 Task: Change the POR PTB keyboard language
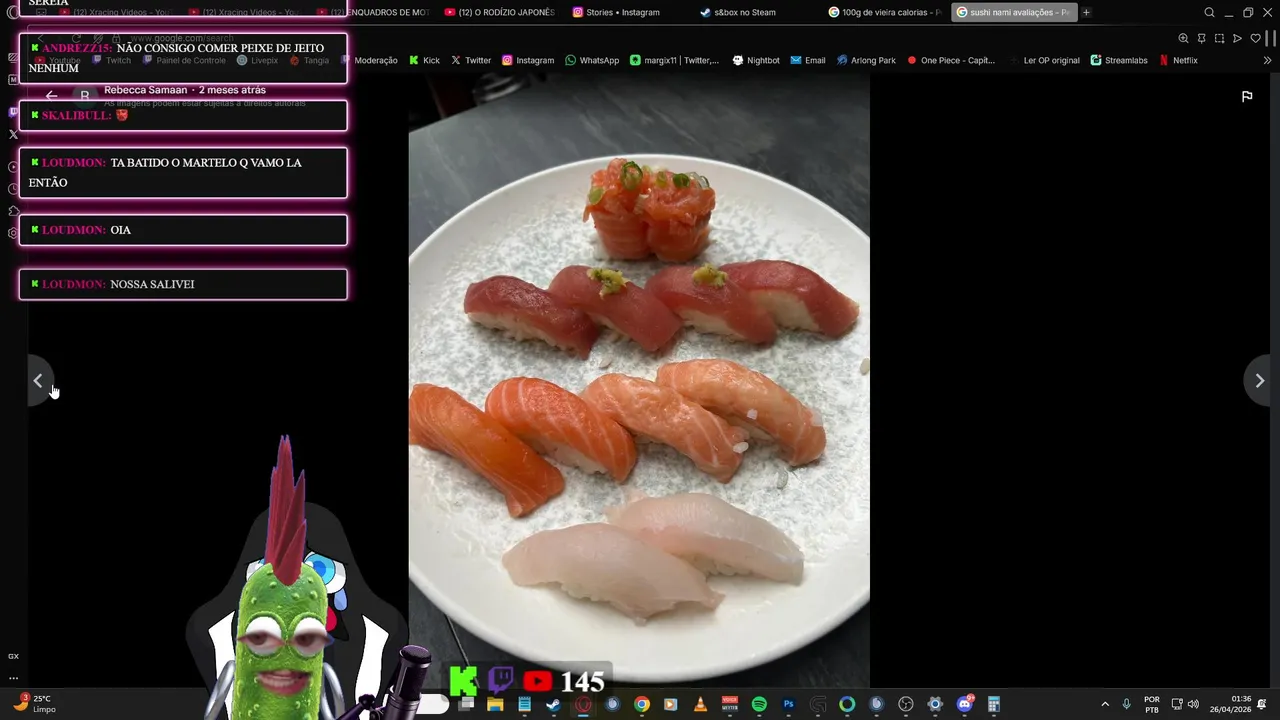[1152, 704]
